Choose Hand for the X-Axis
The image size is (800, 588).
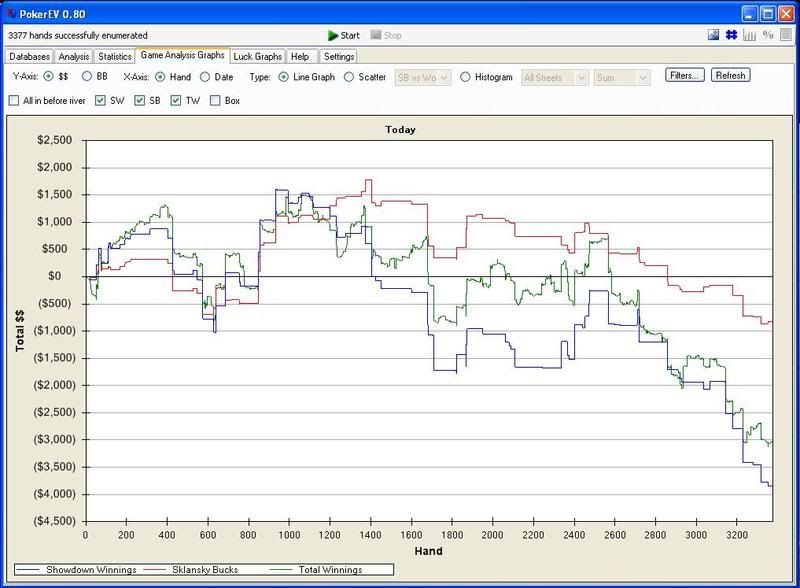click(x=160, y=77)
